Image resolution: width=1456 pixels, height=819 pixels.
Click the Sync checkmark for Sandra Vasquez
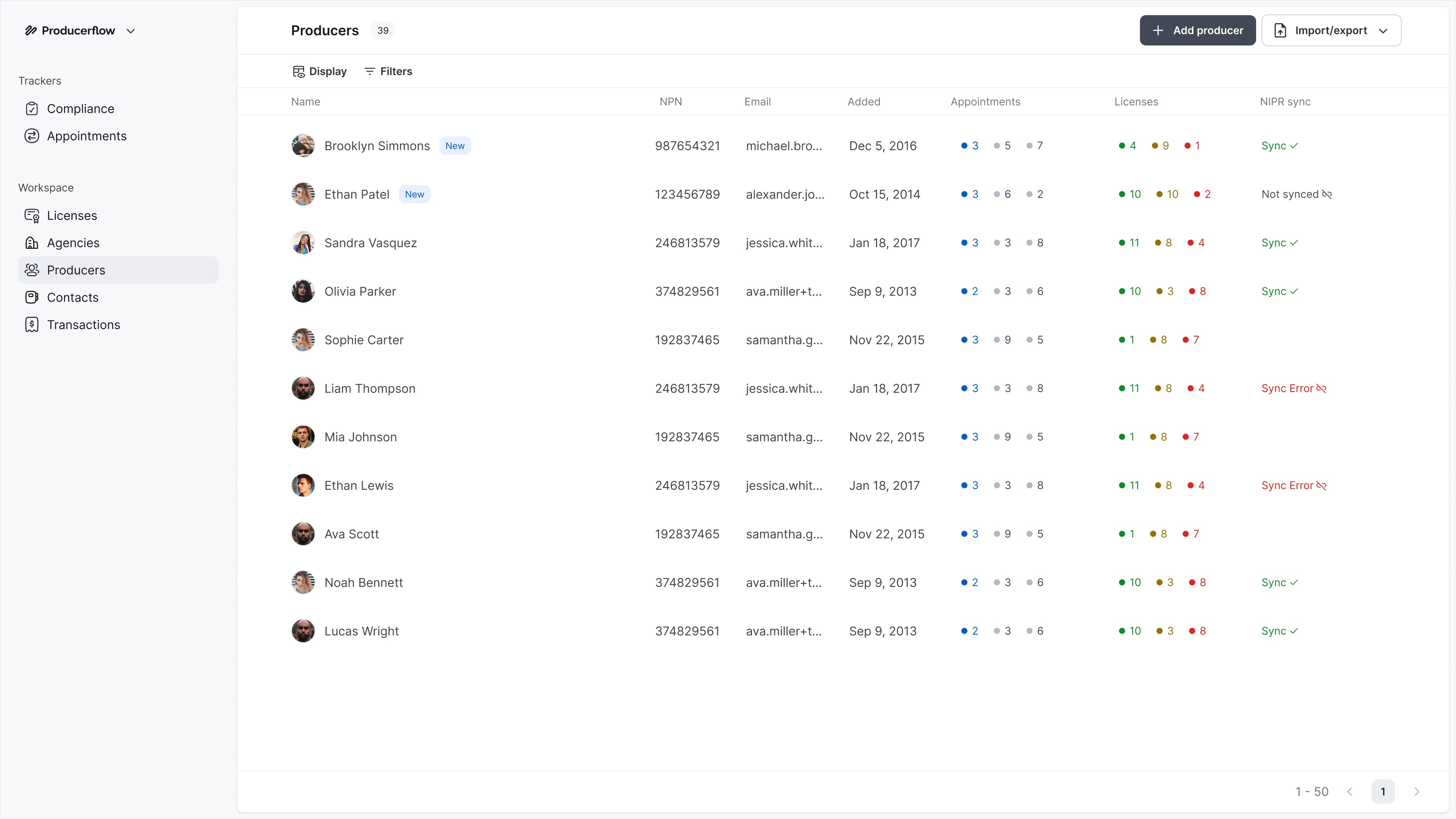(x=1295, y=243)
